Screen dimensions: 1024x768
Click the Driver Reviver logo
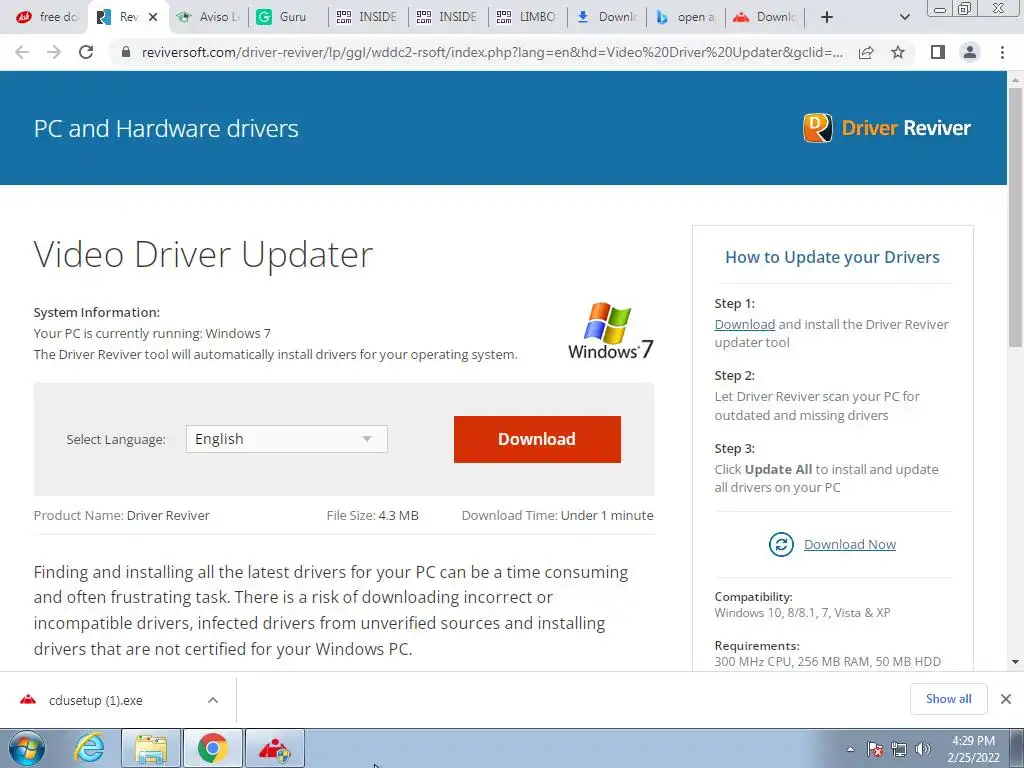[x=886, y=128]
